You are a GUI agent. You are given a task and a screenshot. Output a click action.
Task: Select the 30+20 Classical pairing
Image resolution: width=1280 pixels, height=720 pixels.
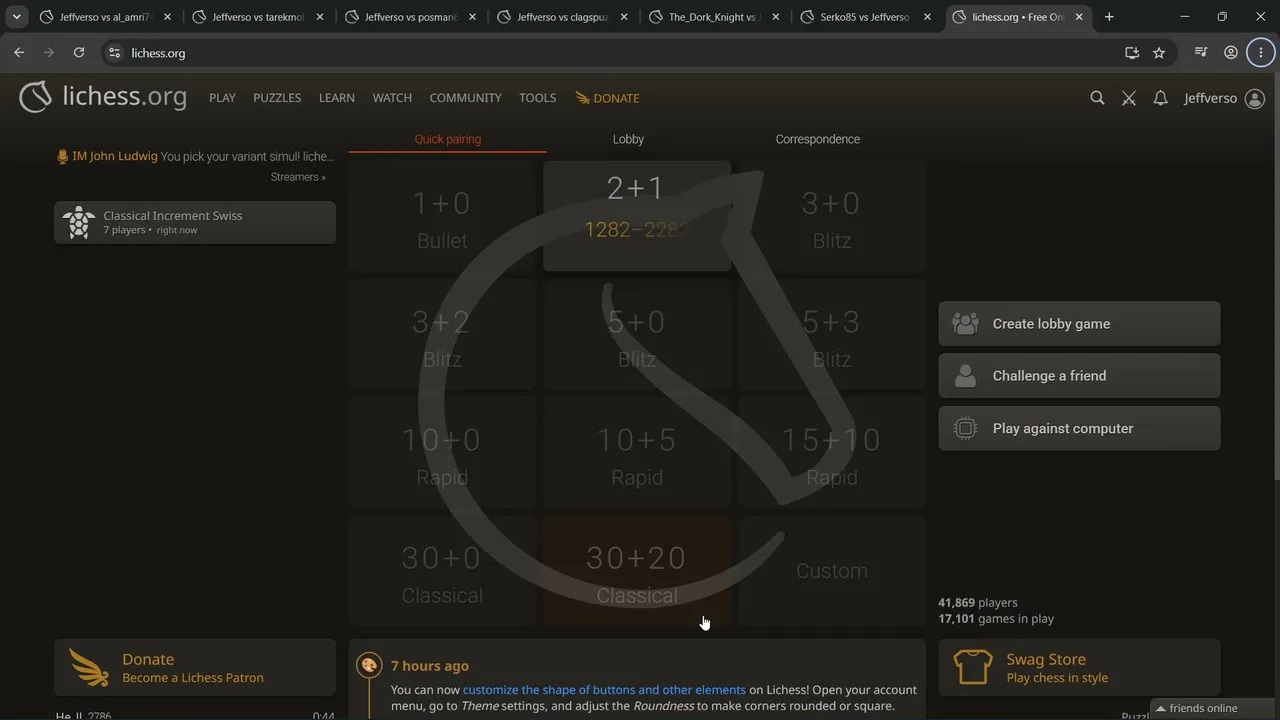tap(637, 571)
